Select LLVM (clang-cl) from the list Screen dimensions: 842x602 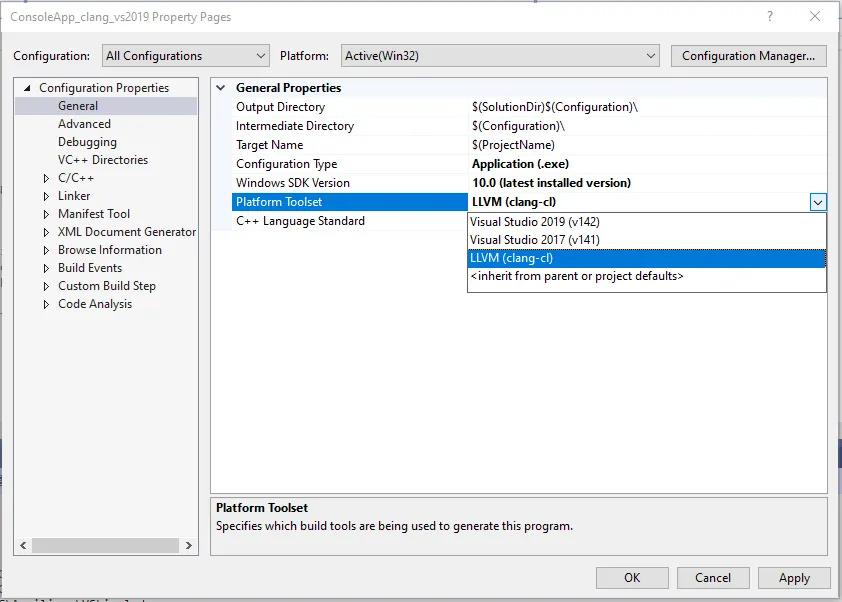[x=511, y=258]
